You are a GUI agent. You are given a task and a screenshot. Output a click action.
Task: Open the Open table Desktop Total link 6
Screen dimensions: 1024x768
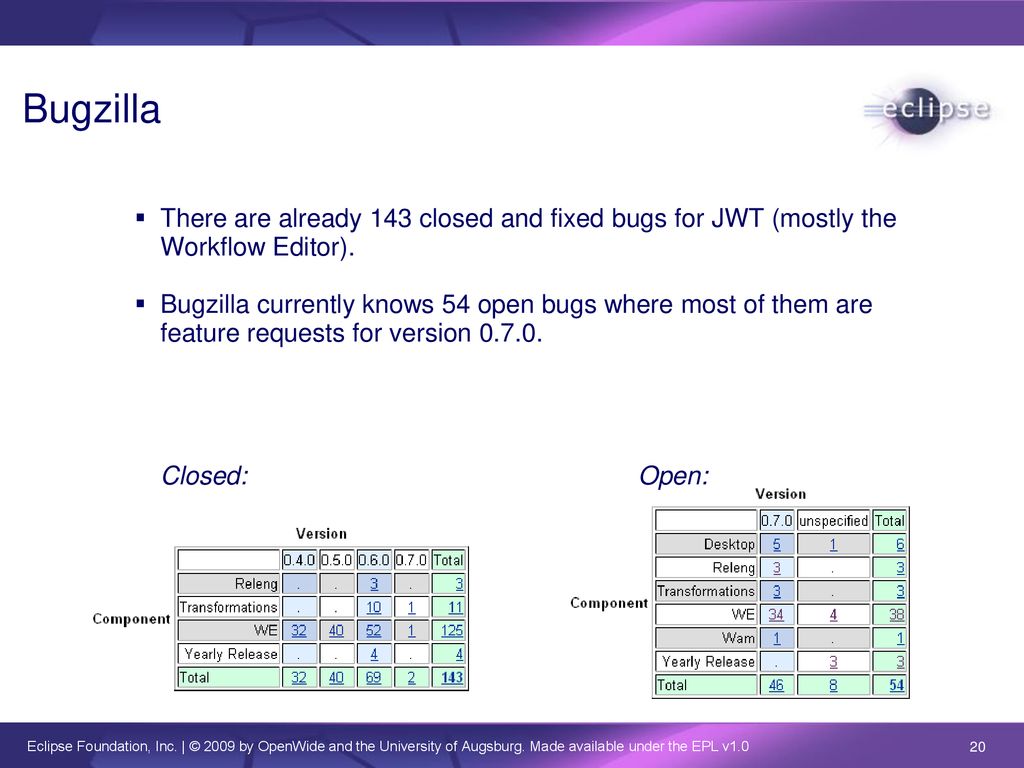click(x=900, y=545)
